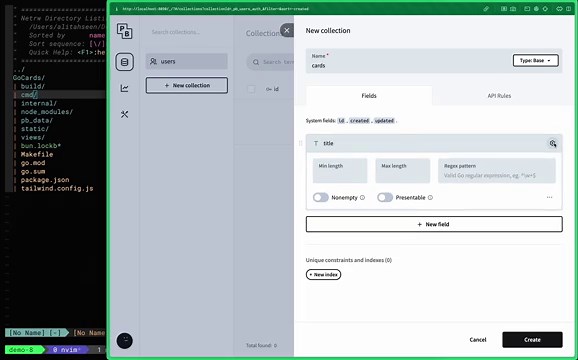Select 'go.sum' in the nvim listing
The image size is (578, 360).
[33, 171]
